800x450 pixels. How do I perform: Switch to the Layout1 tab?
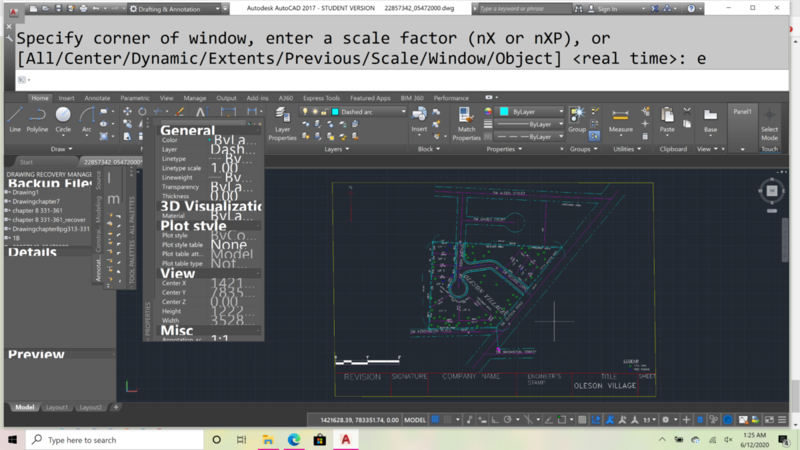tap(57, 407)
